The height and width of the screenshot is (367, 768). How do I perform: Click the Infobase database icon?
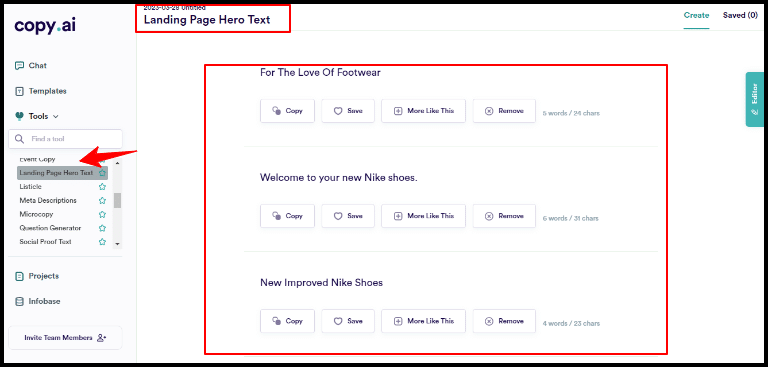click(19, 301)
